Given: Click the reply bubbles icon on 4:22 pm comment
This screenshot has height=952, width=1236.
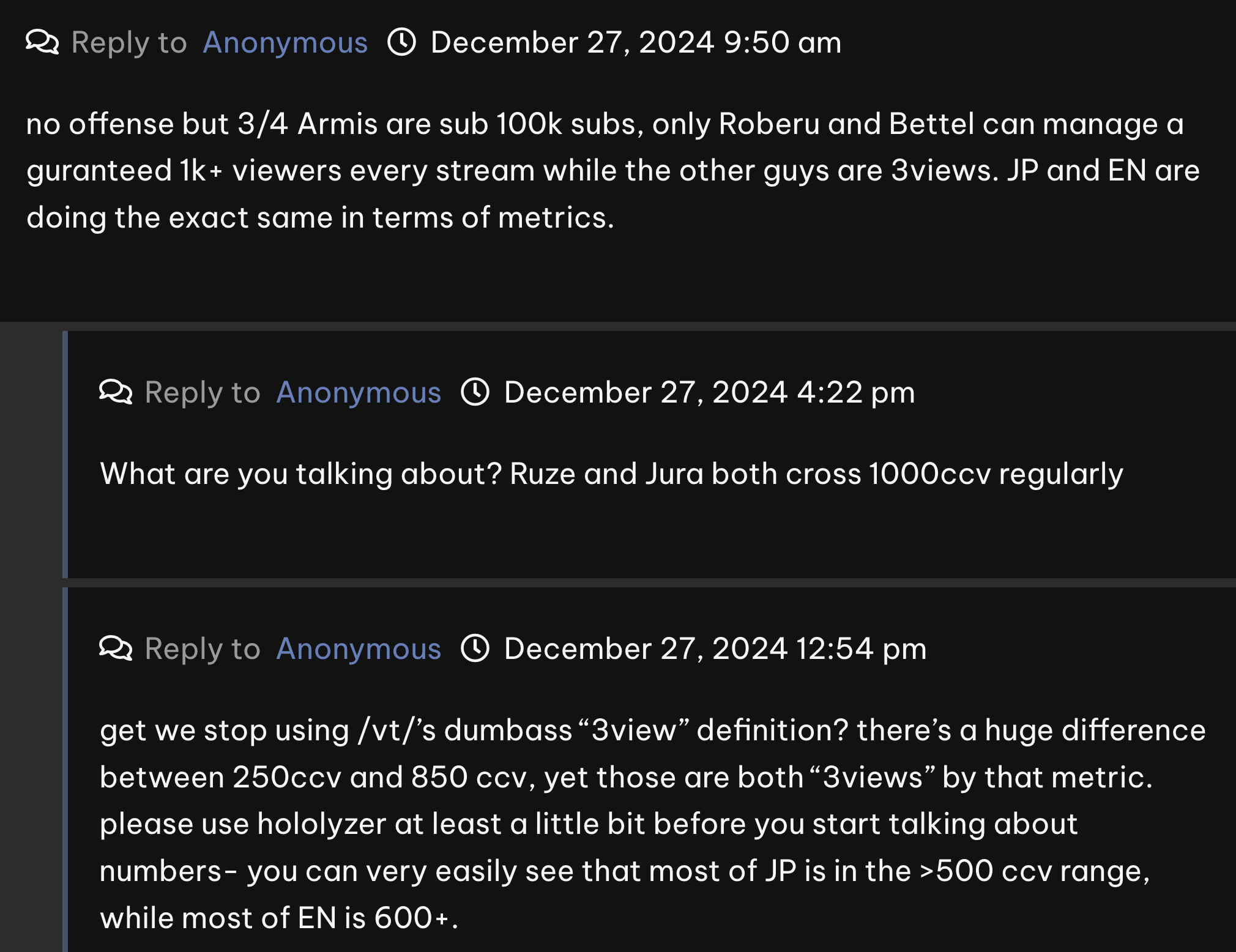Looking at the screenshot, I should tap(116, 392).
